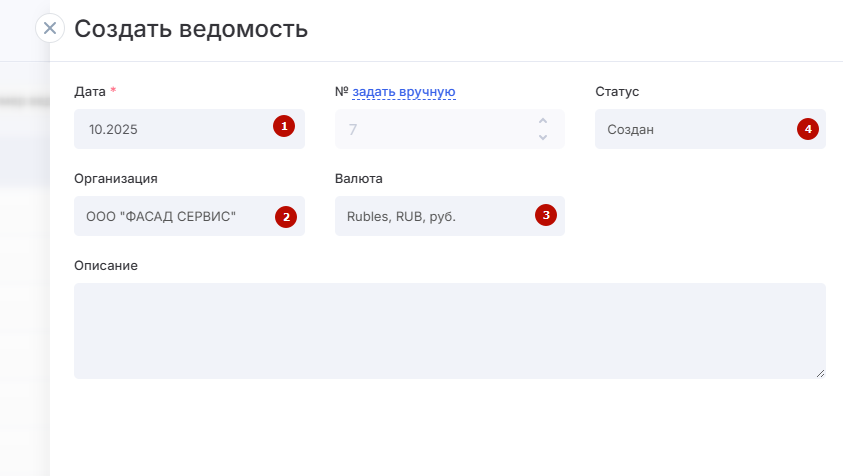The image size is (843, 476).
Task: Click red marker 3 in currency field
Action: (x=545, y=214)
